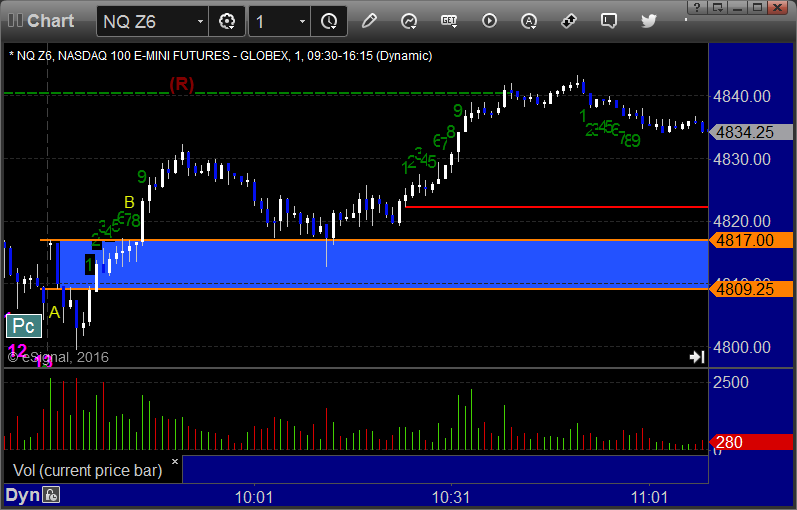Click the replay play button icon
This screenshot has width=797, height=510.
[x=489, y=21]
